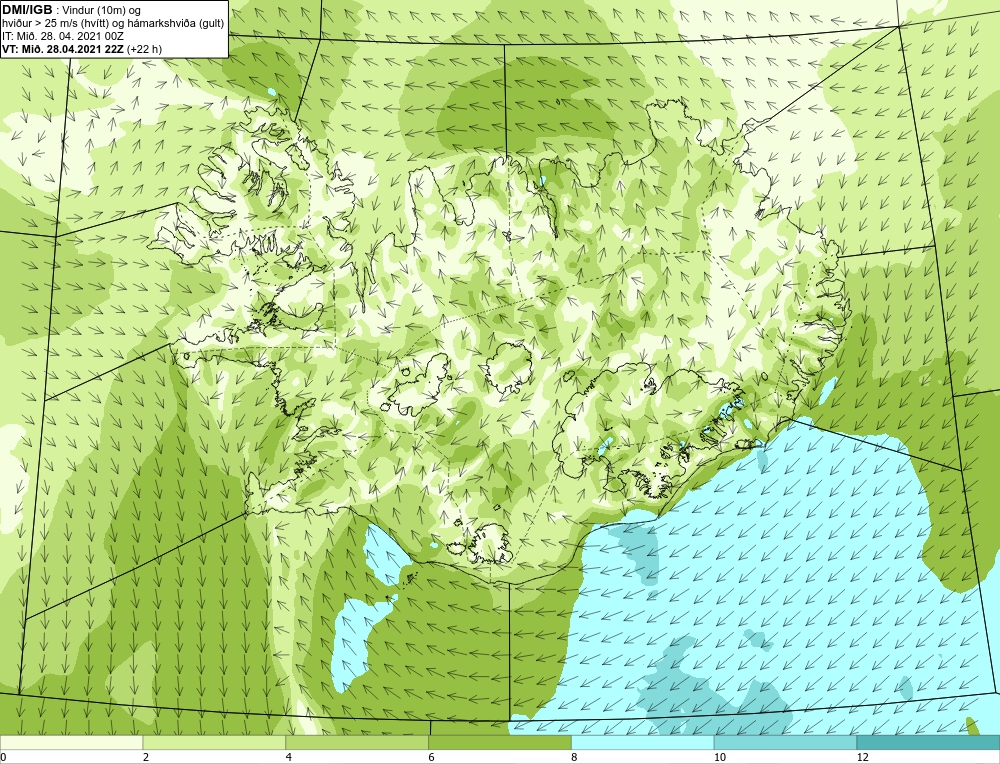This screenshot has height=764, width=1000.
Task: Click the legend label '4'
Action: tap(289, 757)
